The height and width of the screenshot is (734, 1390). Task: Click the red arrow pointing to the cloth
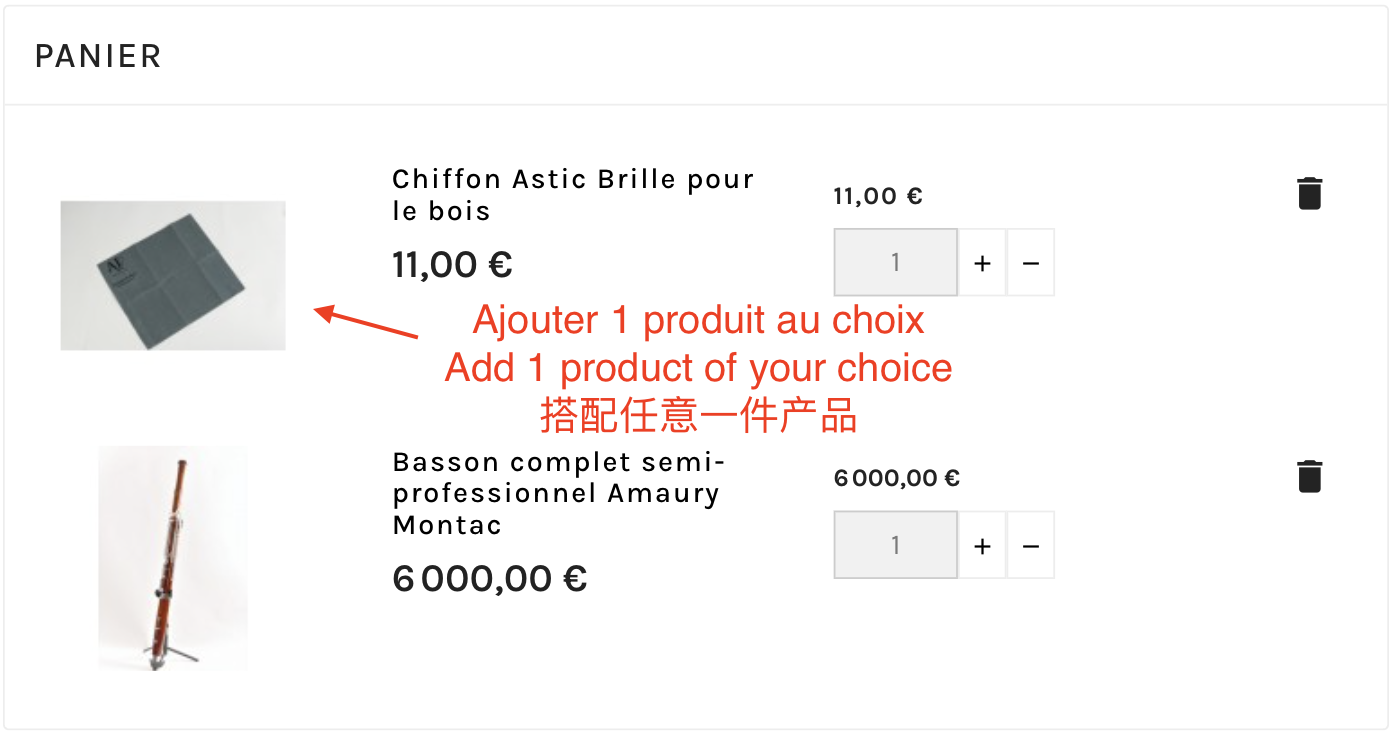366,324
